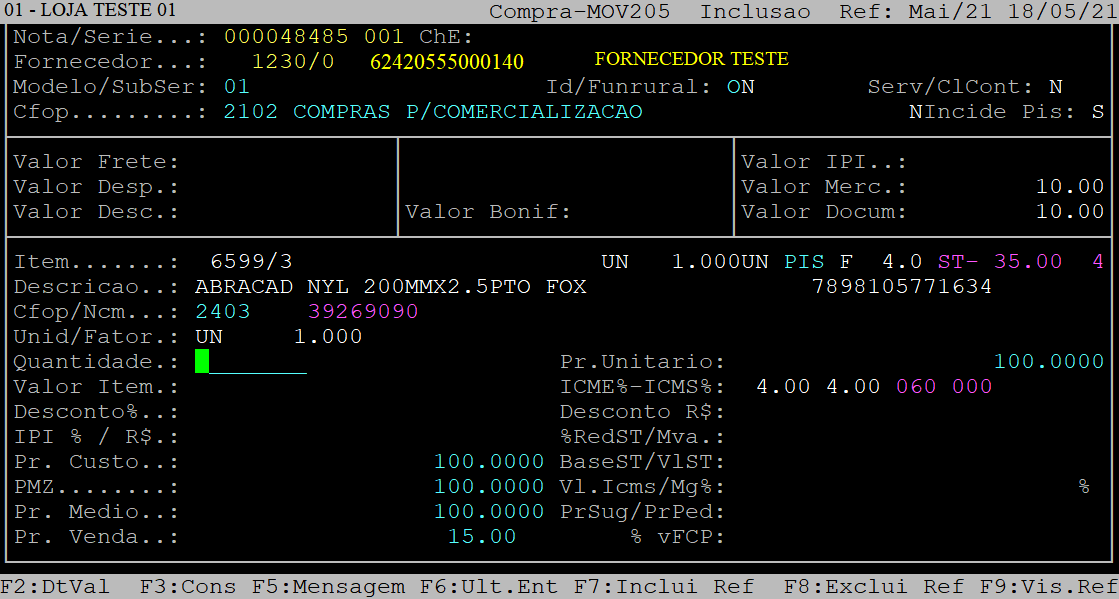Select the Cfop code 2102
Viewport: 1119px width, 599px height.
251,112
